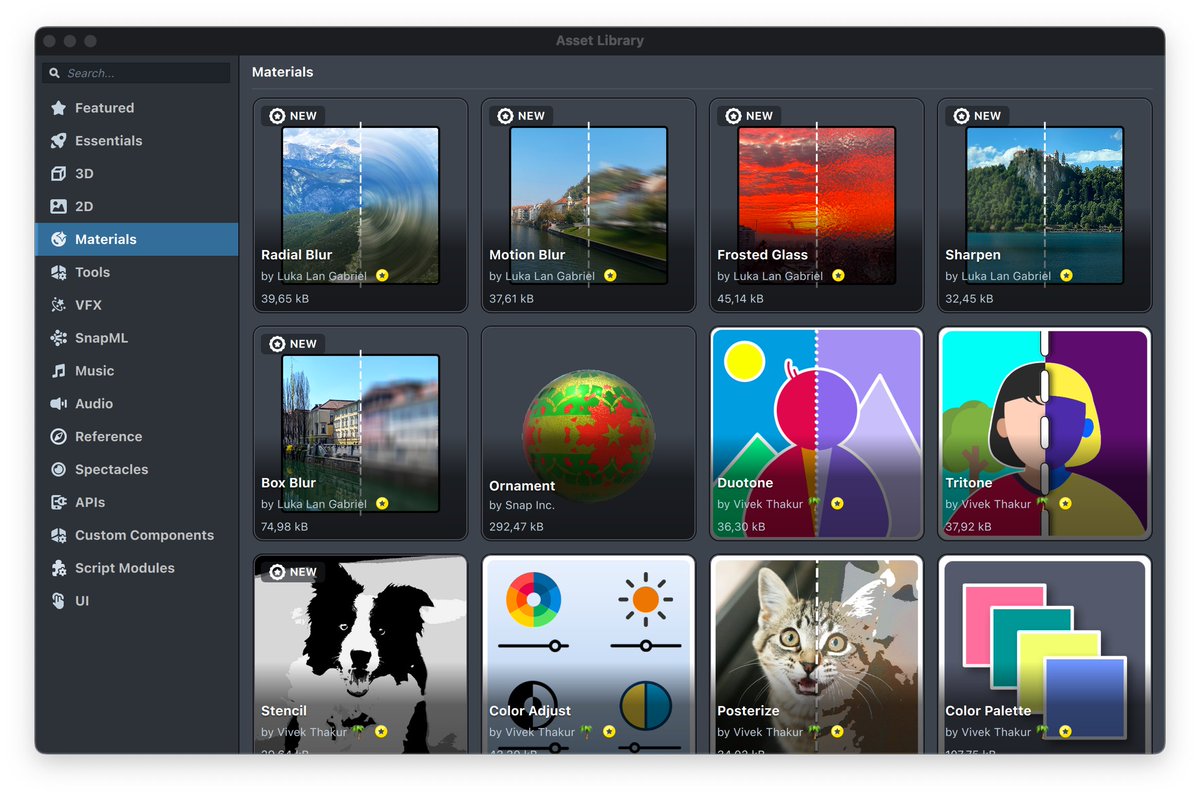Click yellow star badge on Frosted Glass card
This screenshot has height=797, width=1200.
point(838,276)
